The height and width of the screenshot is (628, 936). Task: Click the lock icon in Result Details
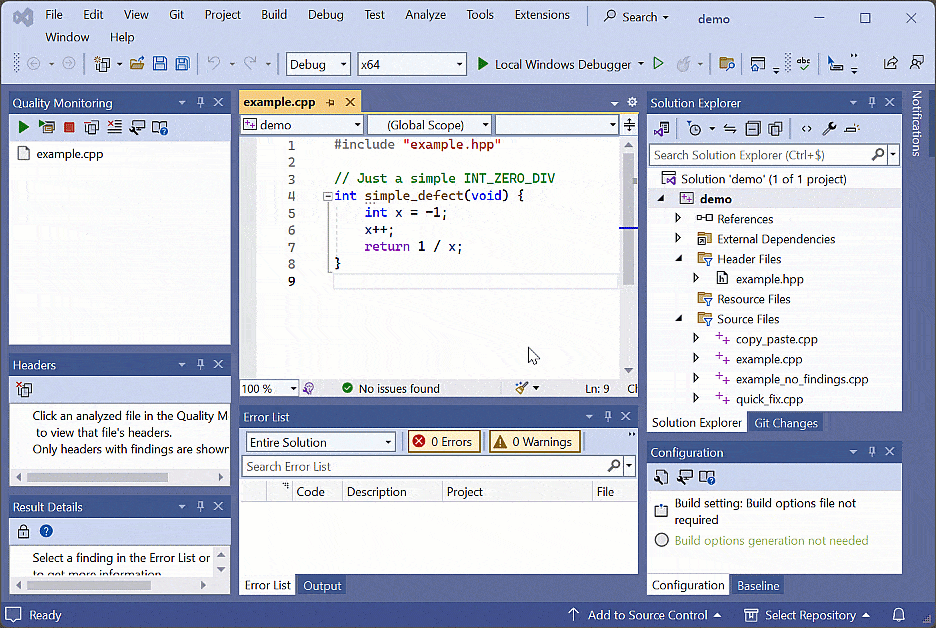tap(23, 531)
